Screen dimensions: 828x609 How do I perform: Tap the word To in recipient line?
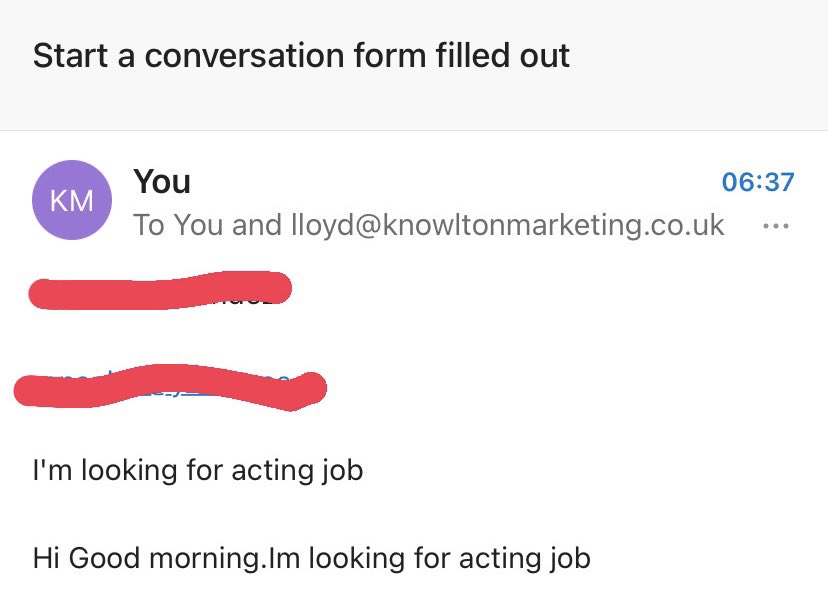148,225
